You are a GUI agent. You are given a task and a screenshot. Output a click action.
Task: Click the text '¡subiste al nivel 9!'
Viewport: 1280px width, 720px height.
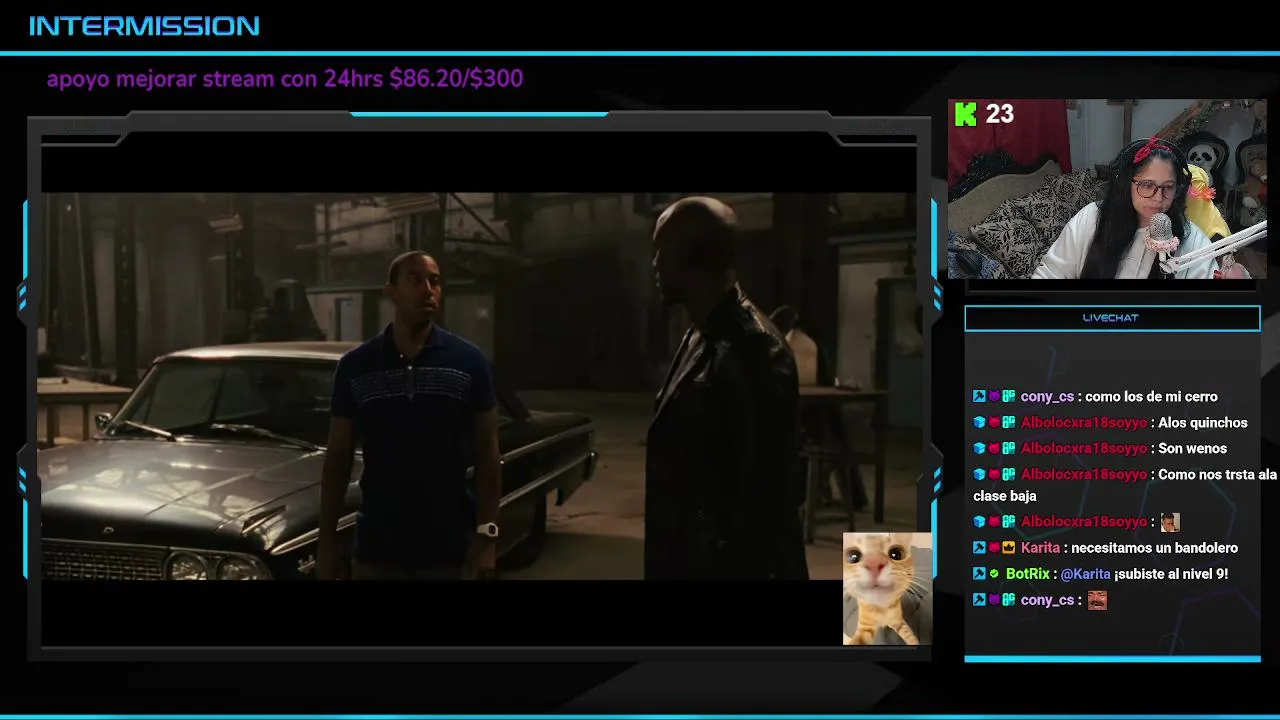pyautogui.click(x=1171, y=574)
